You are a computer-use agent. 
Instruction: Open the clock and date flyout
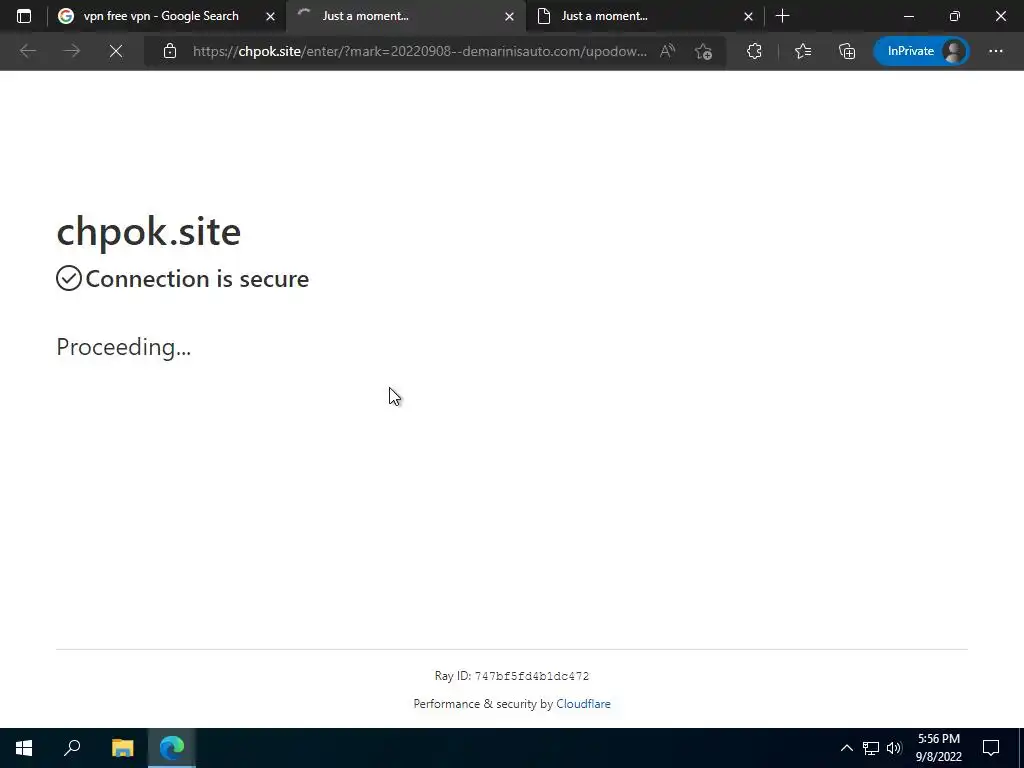[938, 748]
